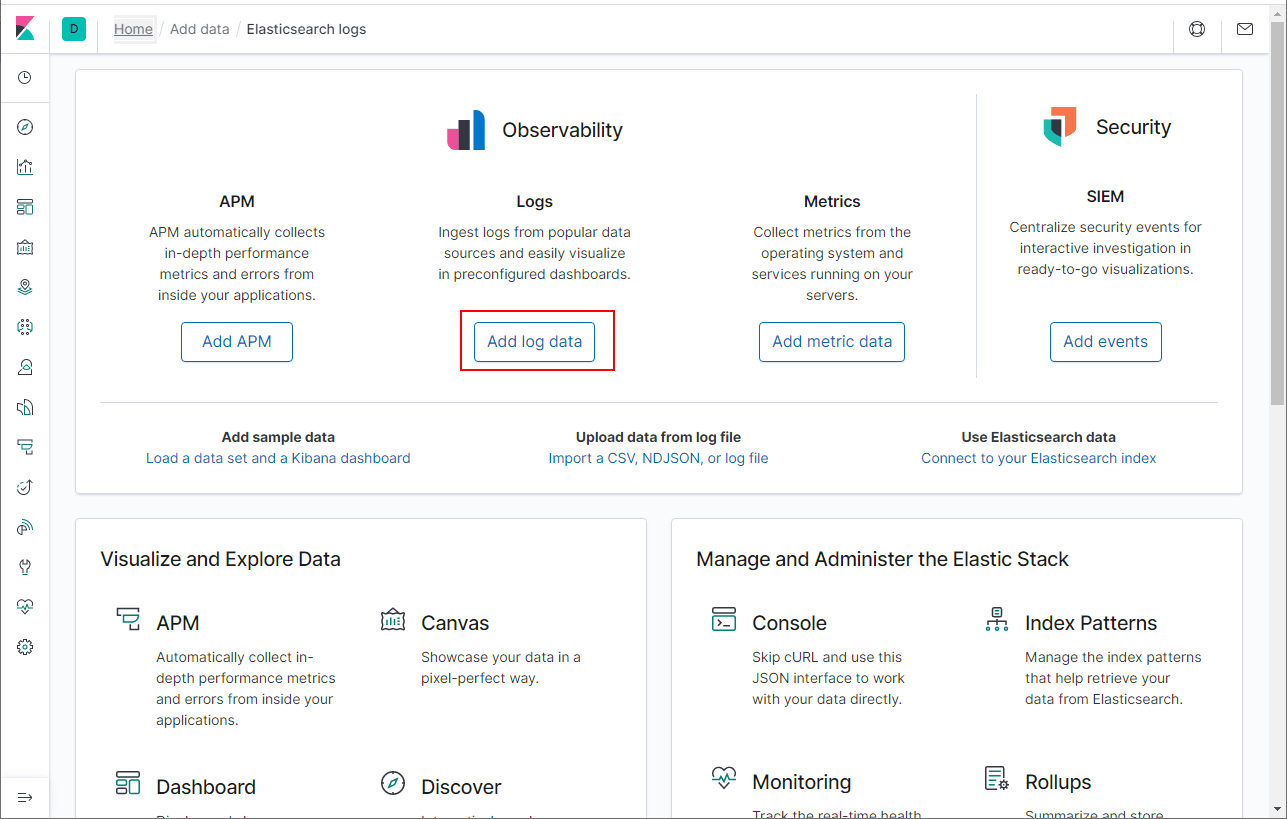Click the Add log data button
Image resolution: width=1287 pixels, height=819 pixels.
tap(535, 342)
